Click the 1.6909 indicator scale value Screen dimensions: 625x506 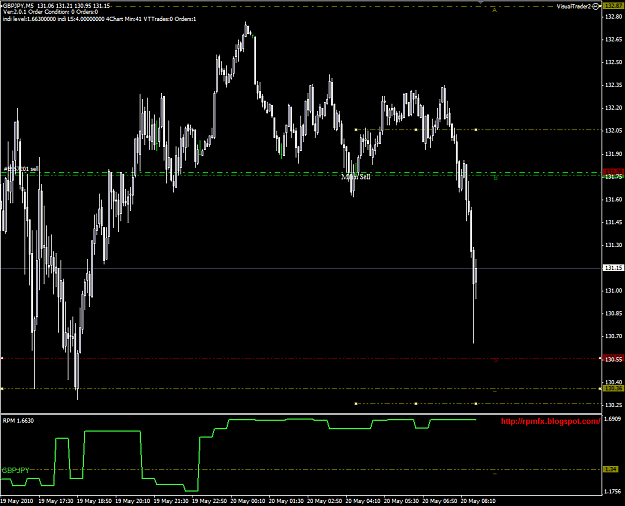point(613,419)
